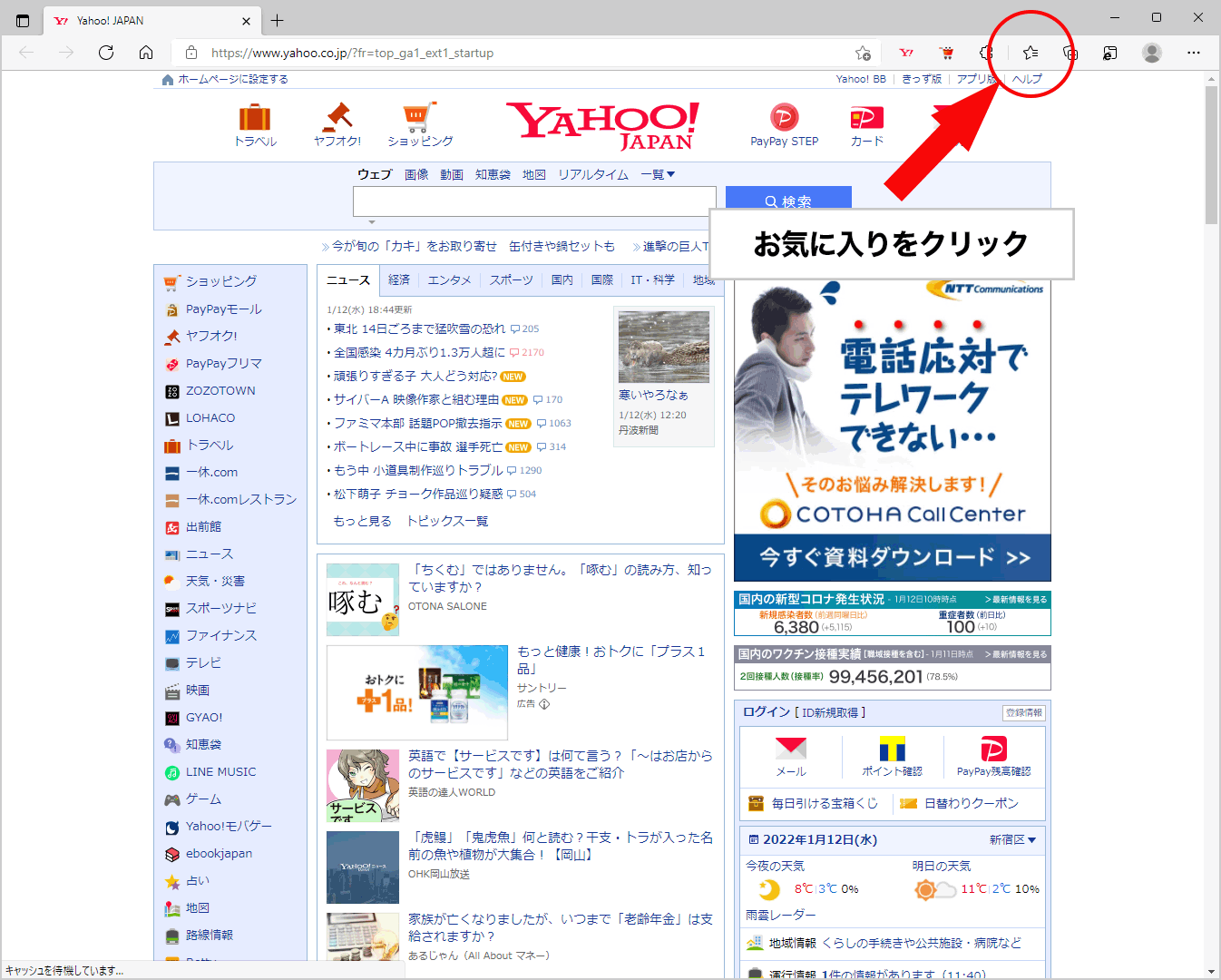Click the profile avatar icon
This screenshot has height=980, width=1221.
1152,53
